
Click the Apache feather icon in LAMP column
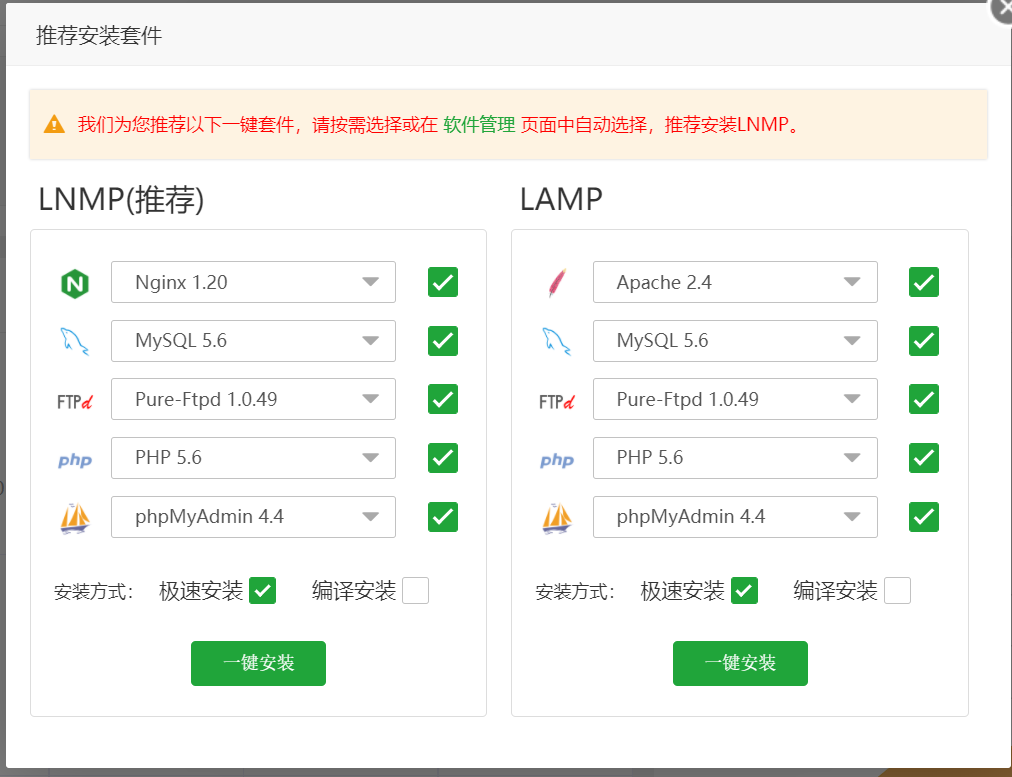(557, 281)
